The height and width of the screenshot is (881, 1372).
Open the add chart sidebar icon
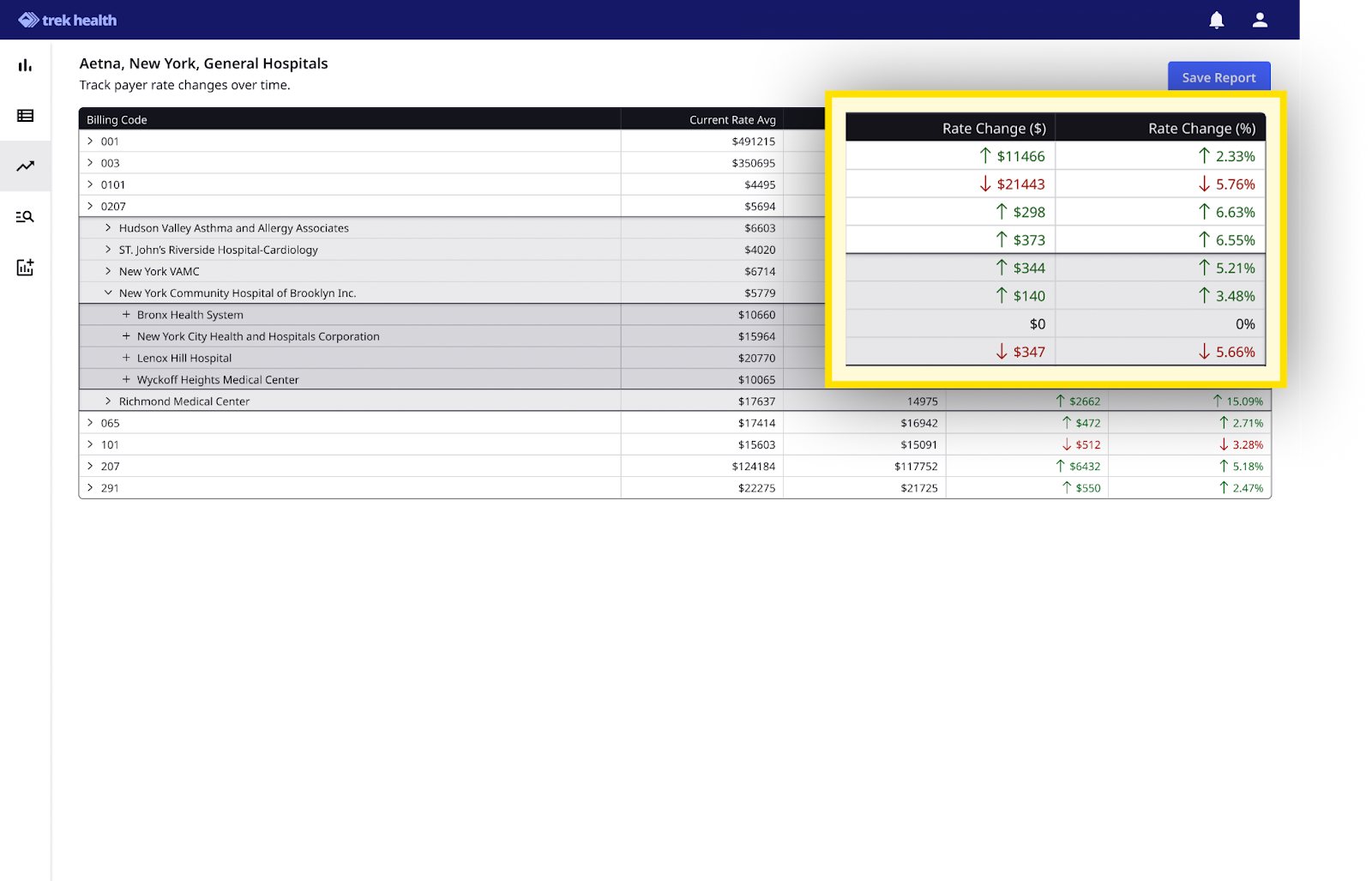(25, 267)
